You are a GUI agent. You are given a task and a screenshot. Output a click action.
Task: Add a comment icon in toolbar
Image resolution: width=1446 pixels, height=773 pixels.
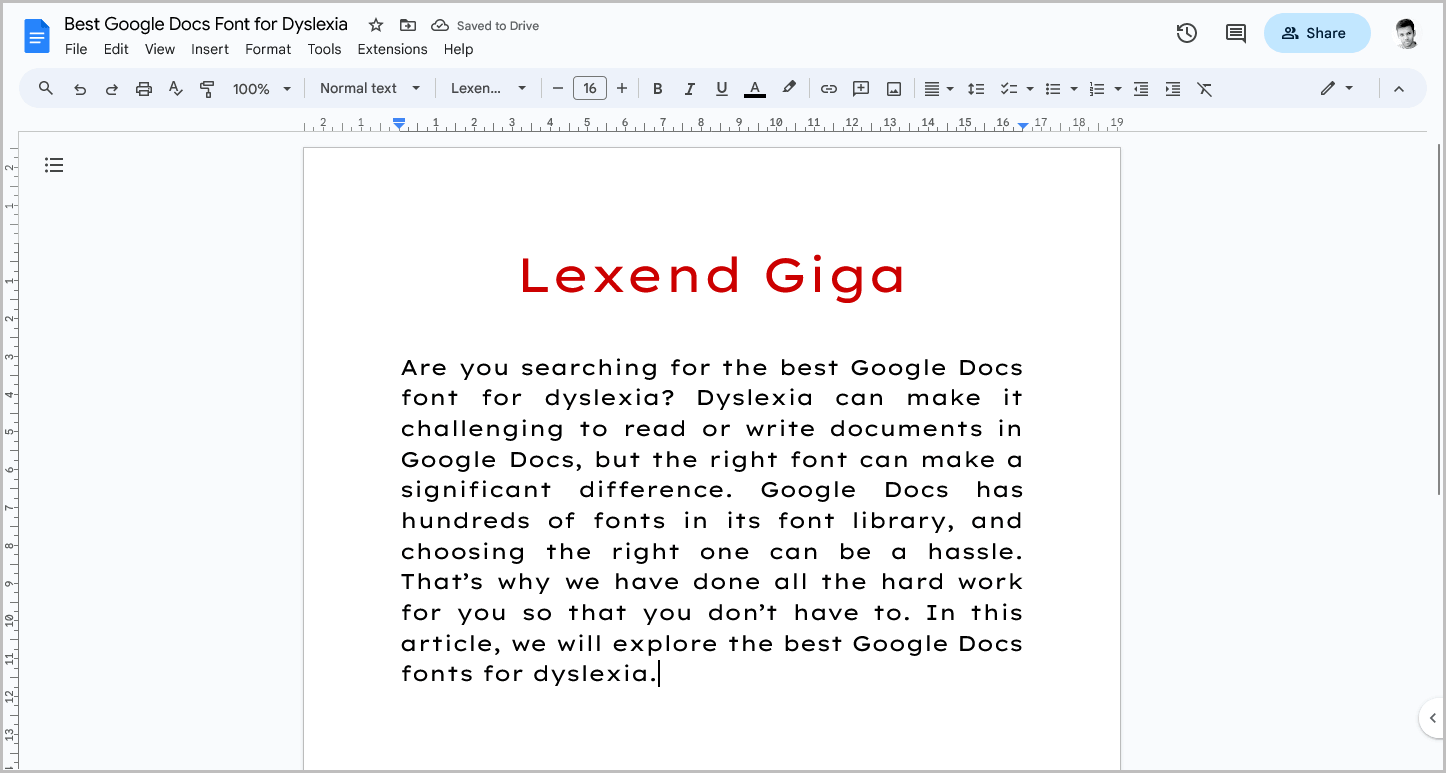861,89
